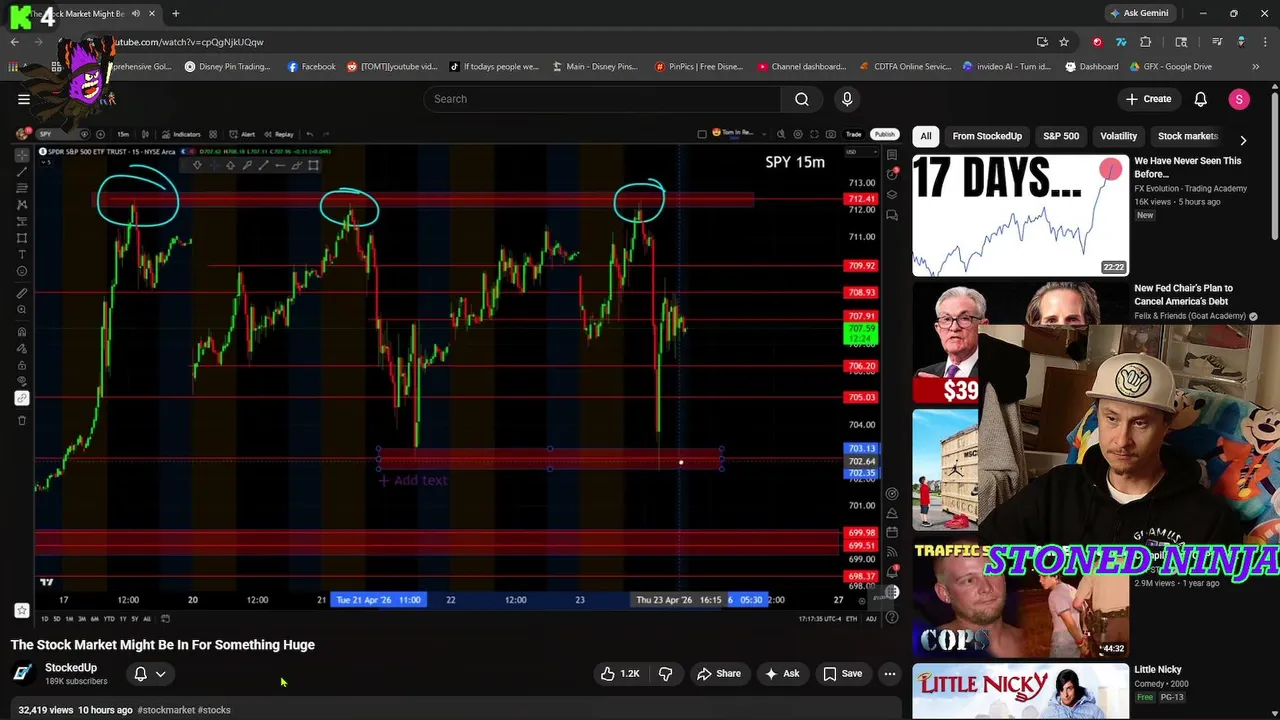Save the video to a playlist

842,674
